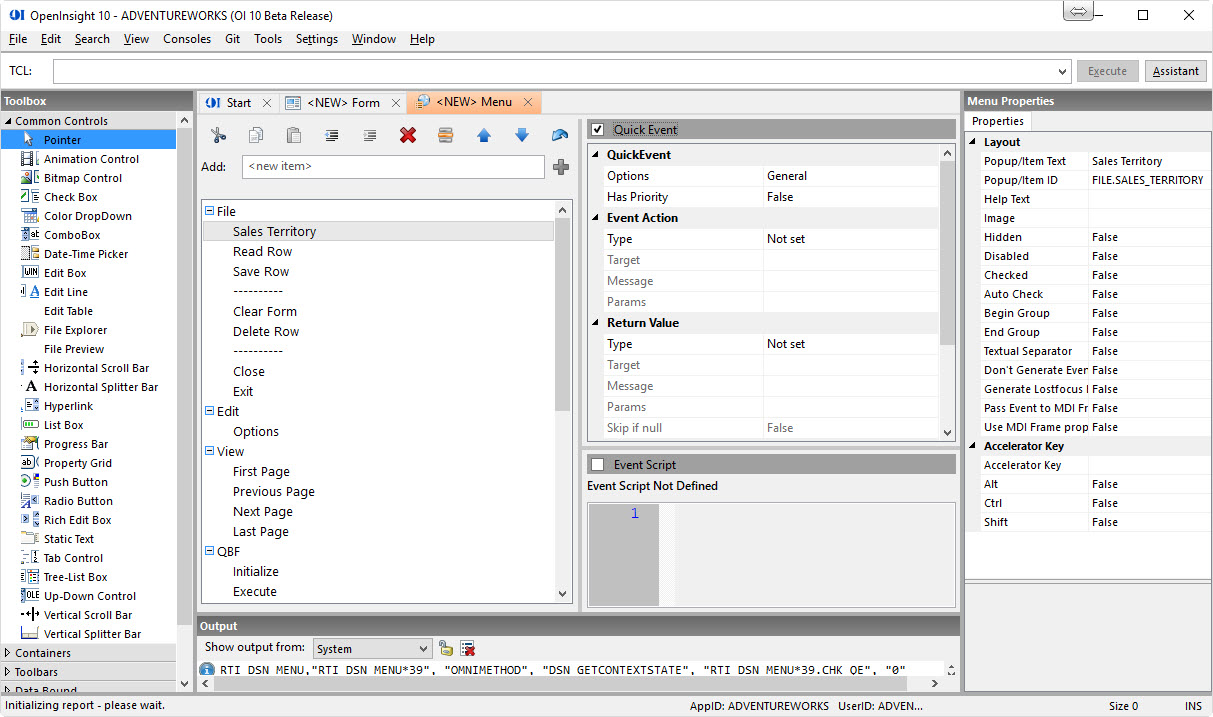Image resolution: width=1213 pixels, height=717 pixels.
Task: Toggle the Ctrl accelerator value
Action: (1148, 503)
